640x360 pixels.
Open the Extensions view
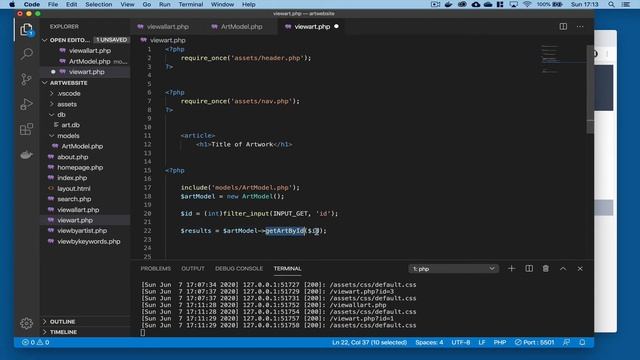(27, 129)
